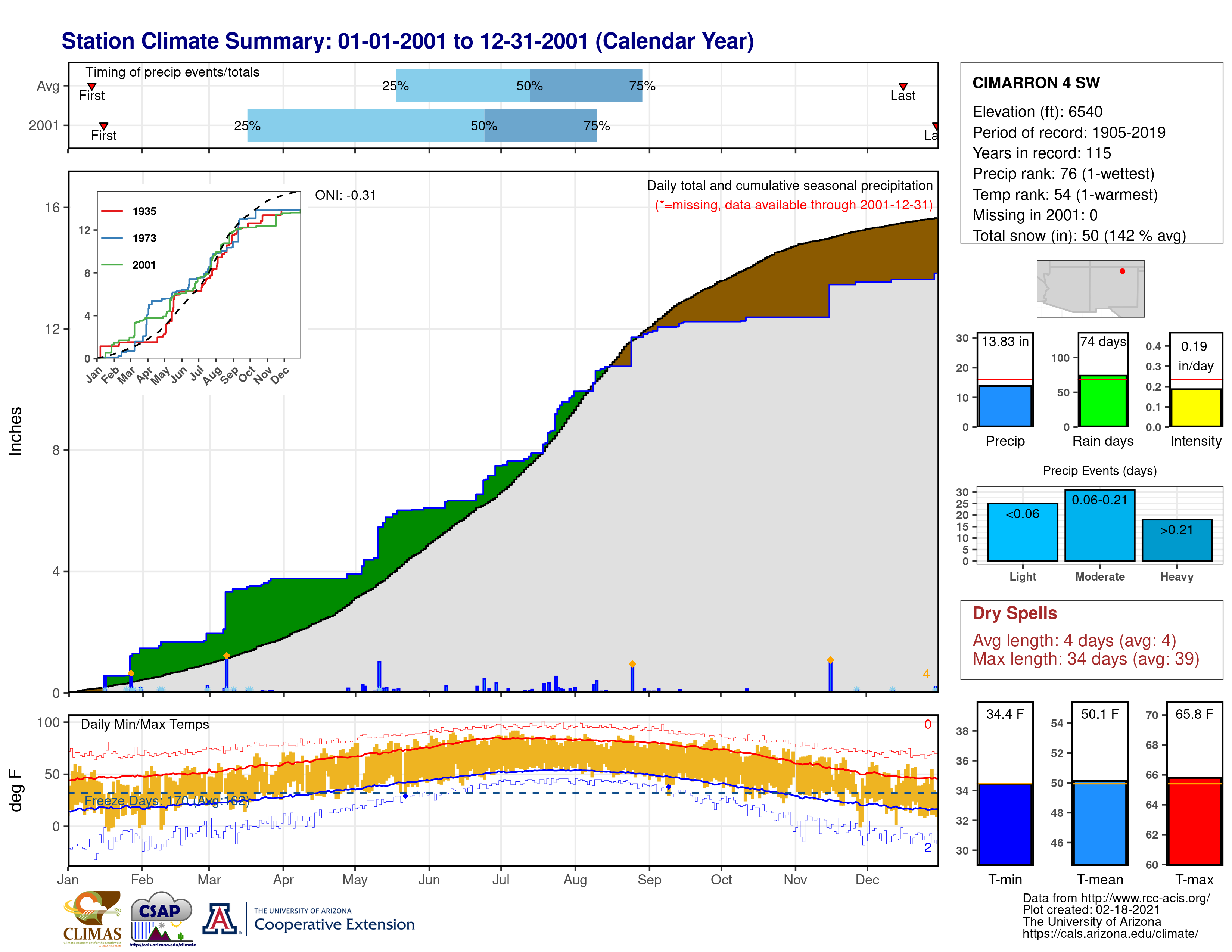Click the blue 1973 legend line

[x=112, y=238]
